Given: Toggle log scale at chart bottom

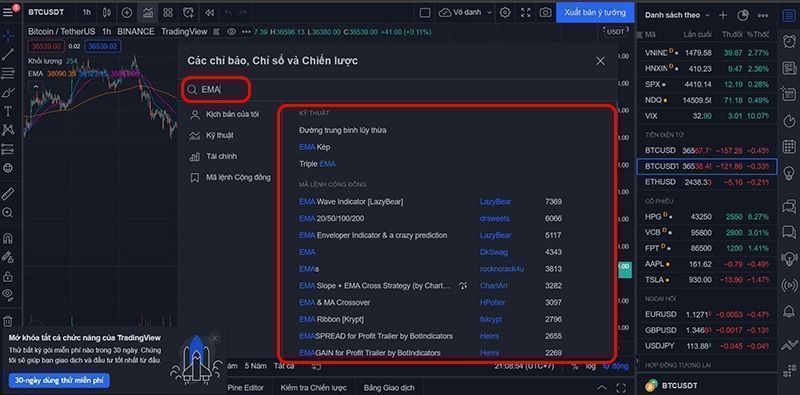Looking at the screenshot, I should 590,366.
